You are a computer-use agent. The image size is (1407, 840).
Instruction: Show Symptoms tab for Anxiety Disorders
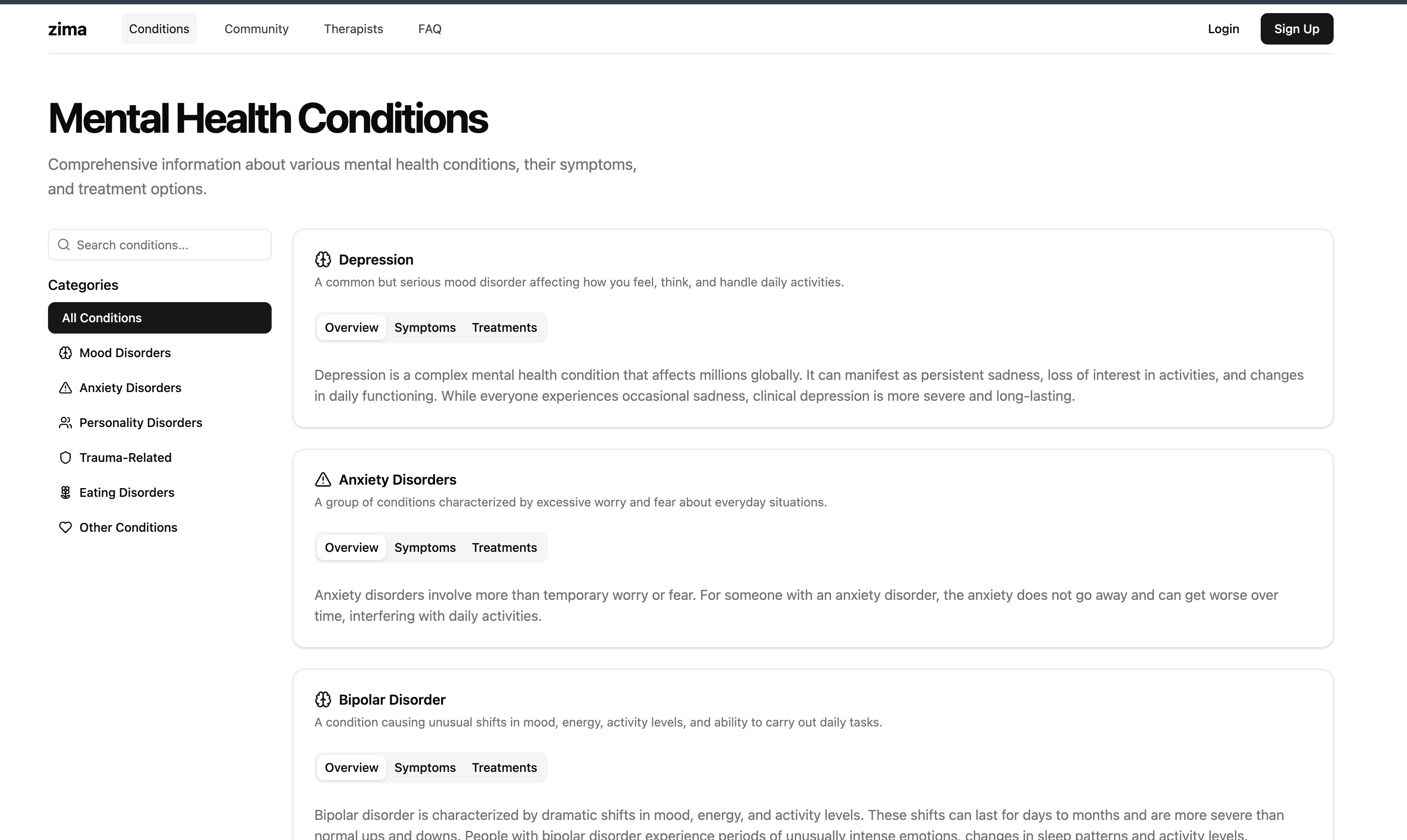[x=424, y=547]
